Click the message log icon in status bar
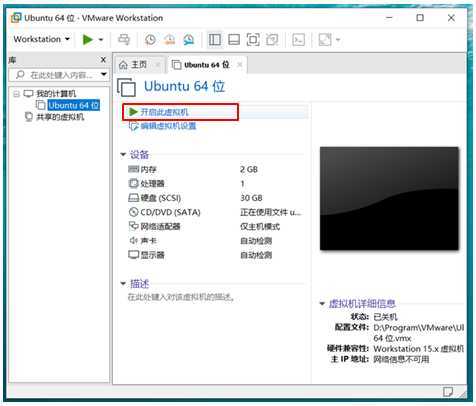This screenshot has width=476, height=406. pos(448,392)
